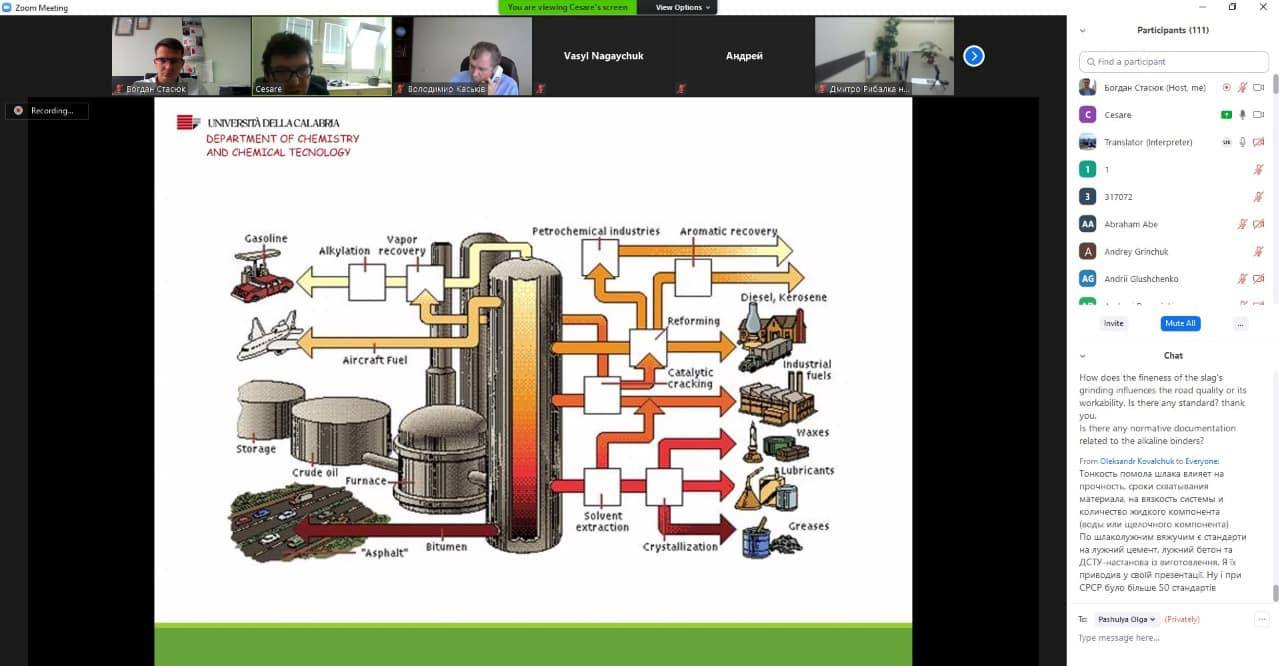Click the Mute All button
The height and width of the screenshot is (666, 1280).
(1180, 324)
